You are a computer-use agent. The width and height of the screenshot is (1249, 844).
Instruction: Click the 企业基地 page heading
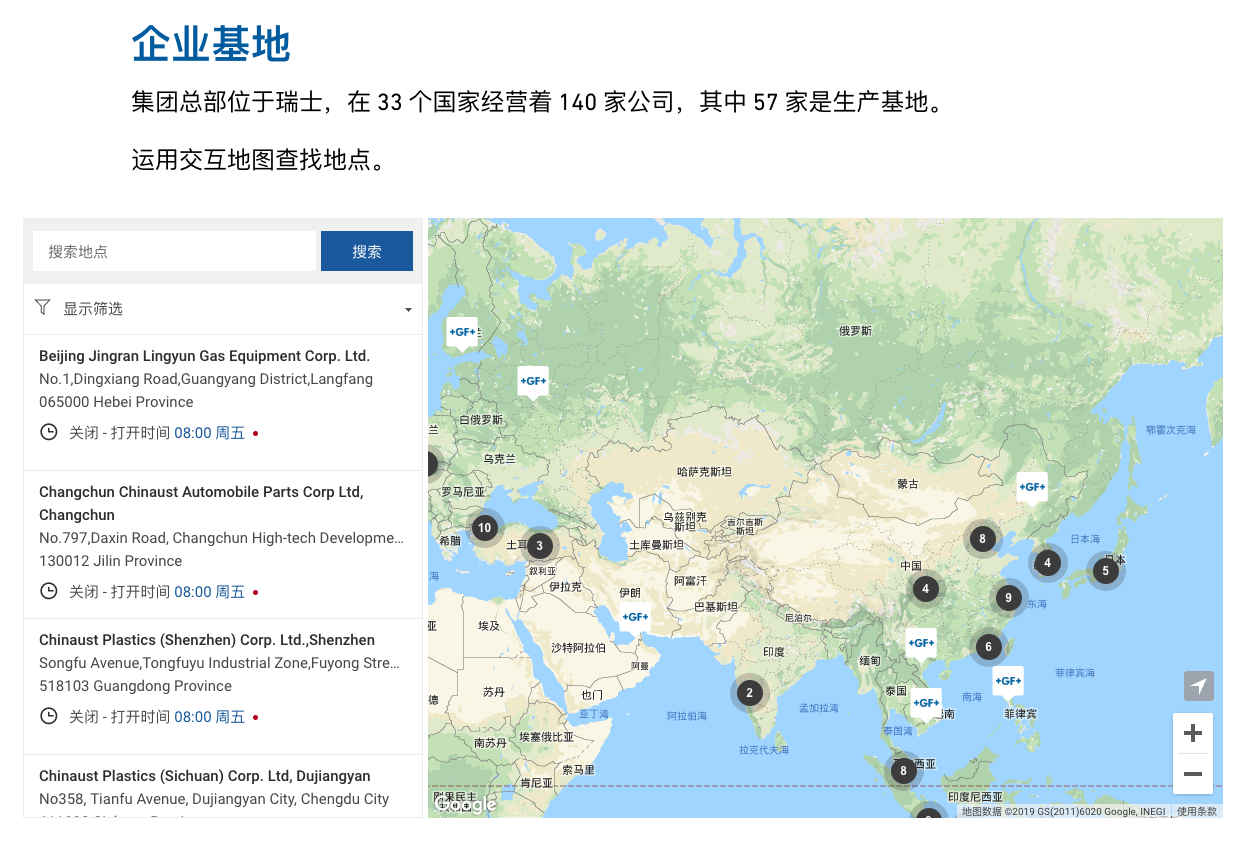pos(211,44)
